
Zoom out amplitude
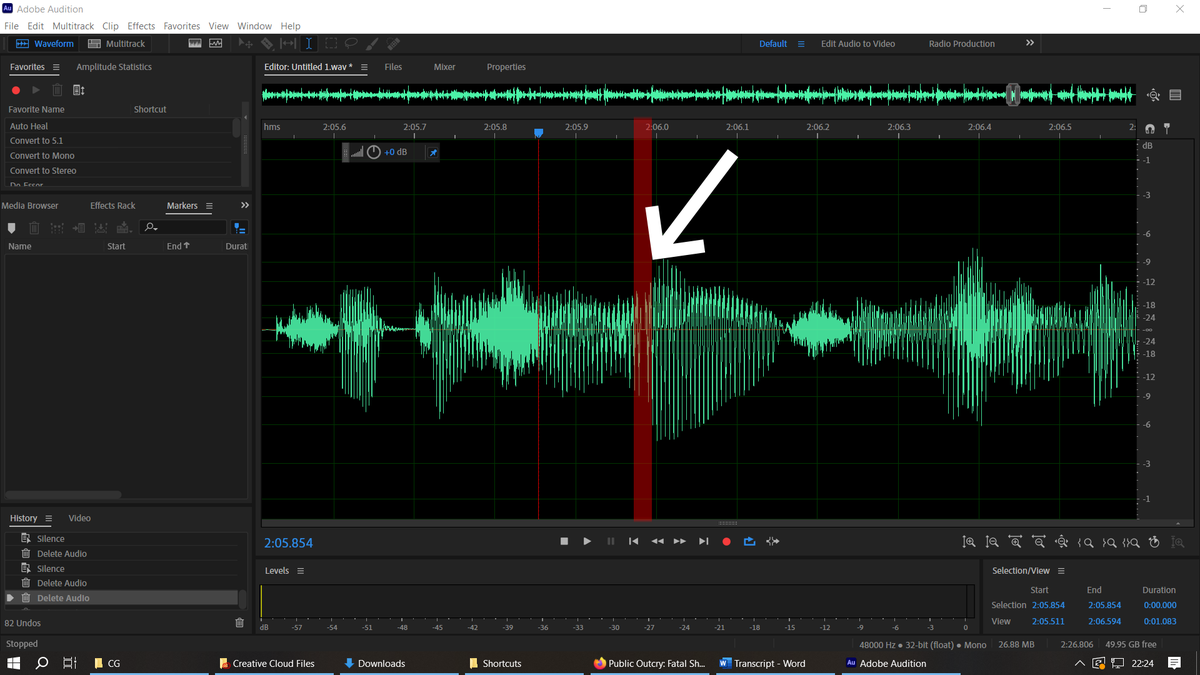coord(992,542)
